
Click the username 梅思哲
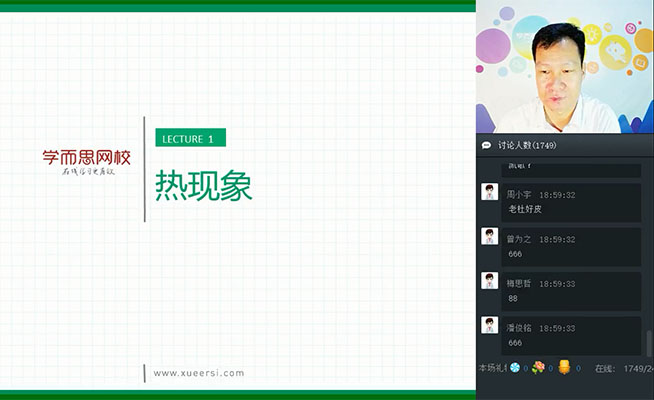pos(519,284)
